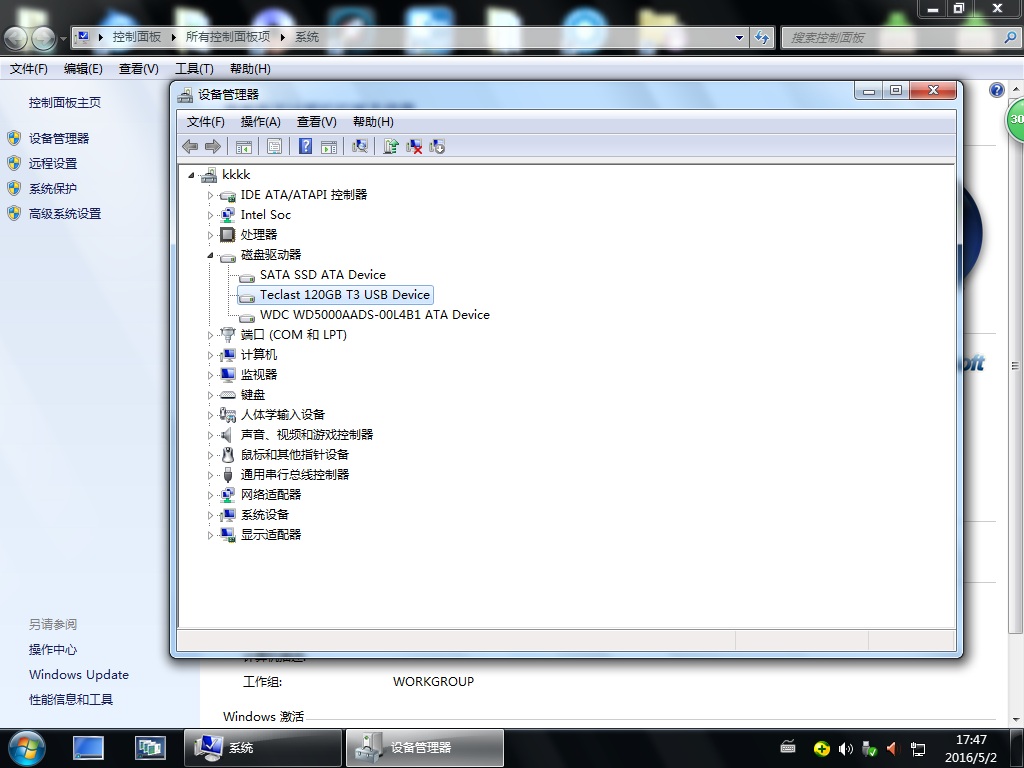Expand the 人体学输入设备 node

[210, 415]
